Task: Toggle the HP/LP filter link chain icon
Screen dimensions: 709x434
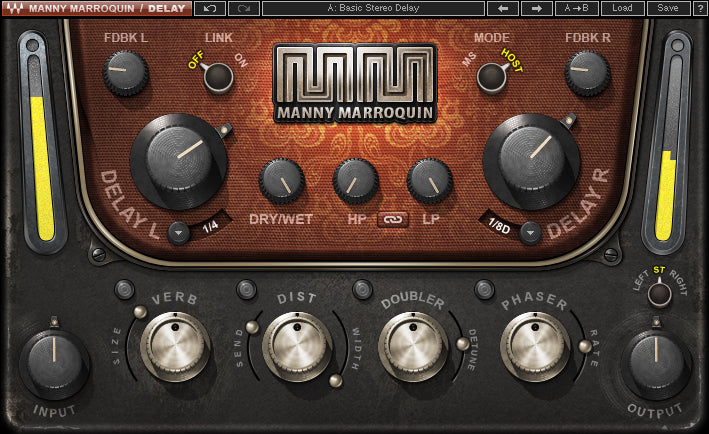Action: click(x=392, y=218)
